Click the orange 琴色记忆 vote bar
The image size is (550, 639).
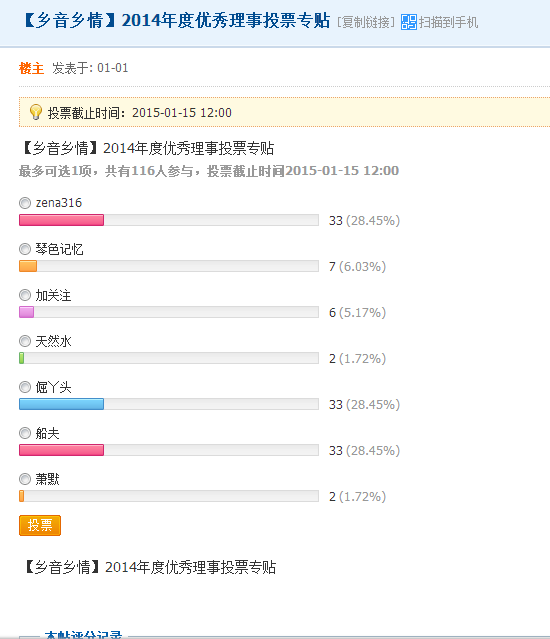28,266
